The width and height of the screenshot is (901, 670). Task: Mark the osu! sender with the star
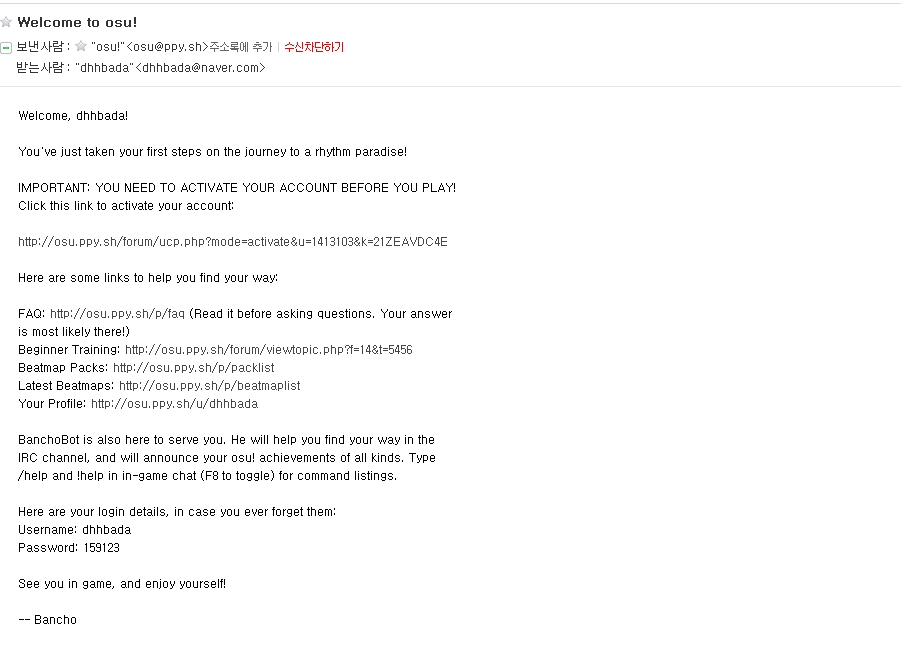click(x=81, y=46)
